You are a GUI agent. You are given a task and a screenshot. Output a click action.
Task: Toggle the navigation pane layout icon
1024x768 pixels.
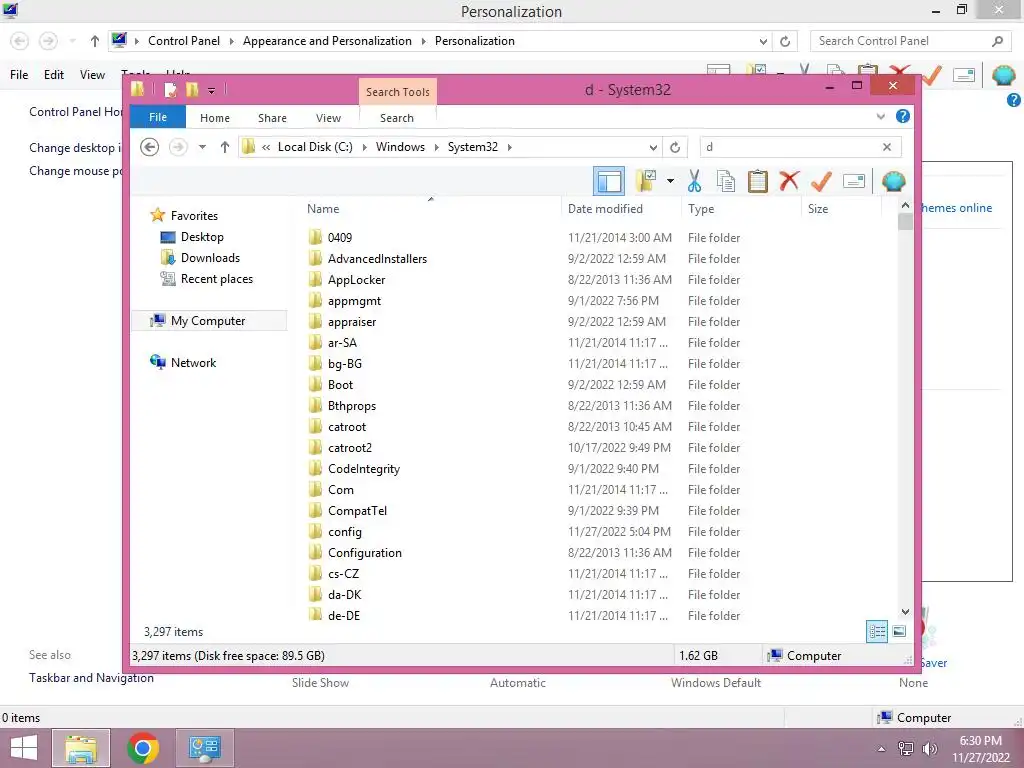click(609, 181)
